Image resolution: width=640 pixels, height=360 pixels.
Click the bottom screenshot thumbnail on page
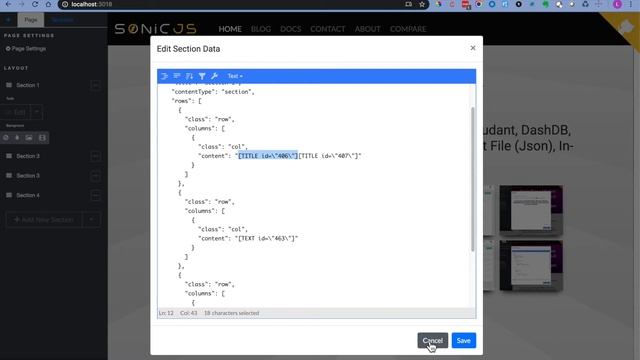point(531,265)
